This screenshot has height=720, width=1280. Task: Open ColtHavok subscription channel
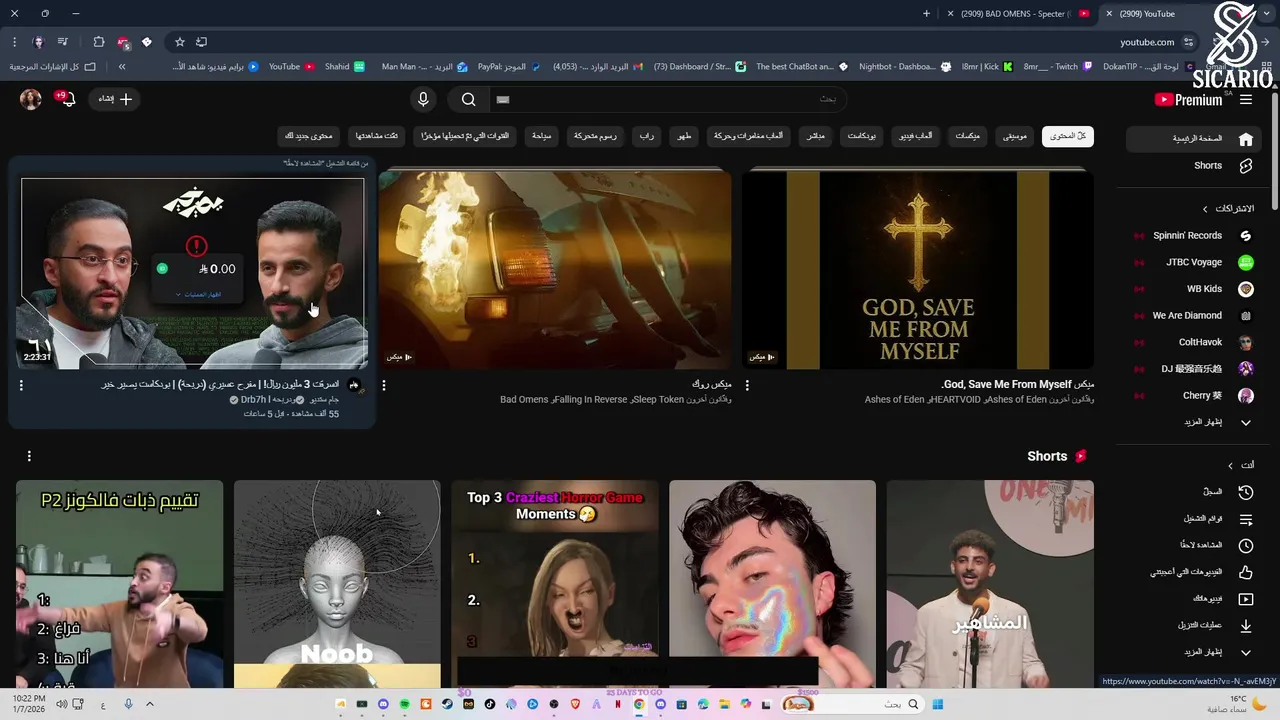coord(1191,342)
